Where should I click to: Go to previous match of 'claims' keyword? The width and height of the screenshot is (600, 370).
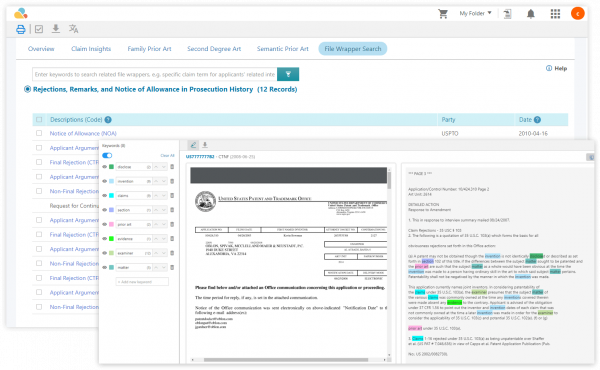(156, 196)
